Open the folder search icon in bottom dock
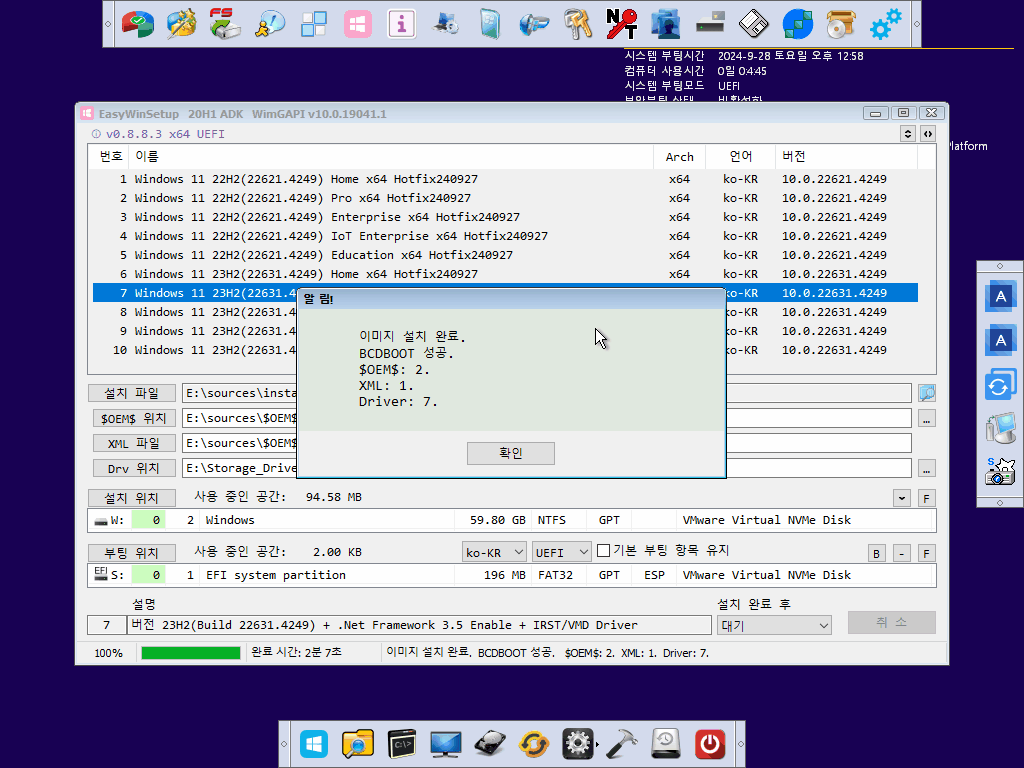 click(x=358, y=744)
